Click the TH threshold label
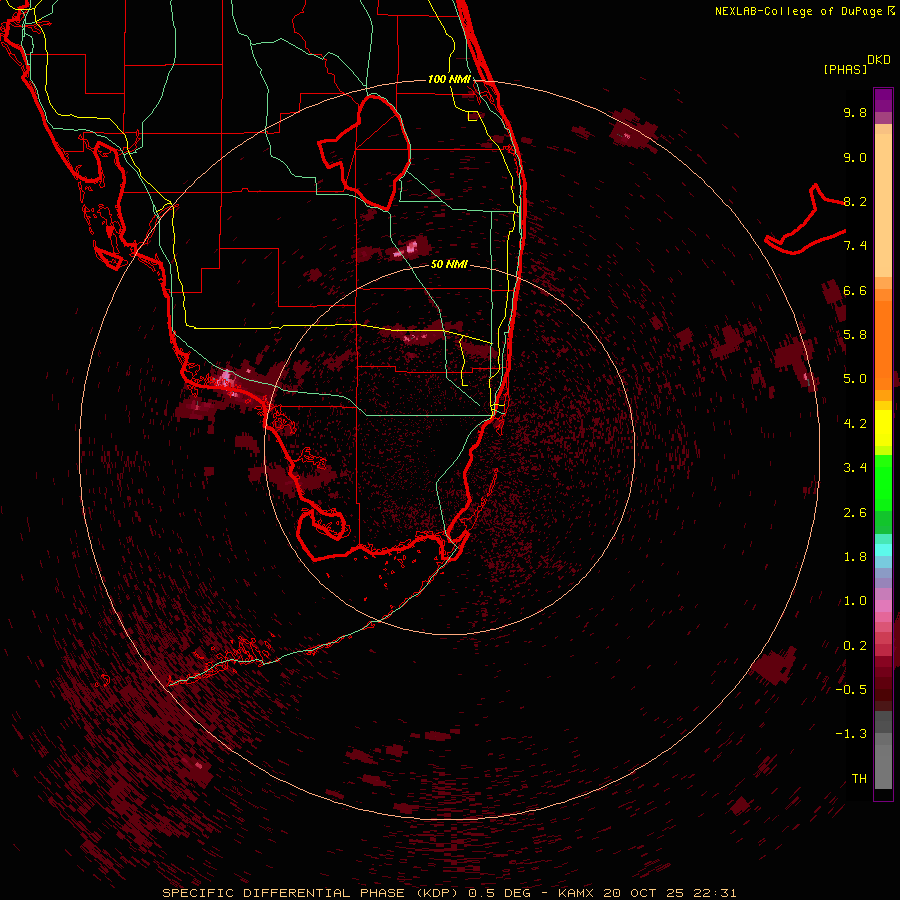 pyautogui.click(x=859, y=779)
